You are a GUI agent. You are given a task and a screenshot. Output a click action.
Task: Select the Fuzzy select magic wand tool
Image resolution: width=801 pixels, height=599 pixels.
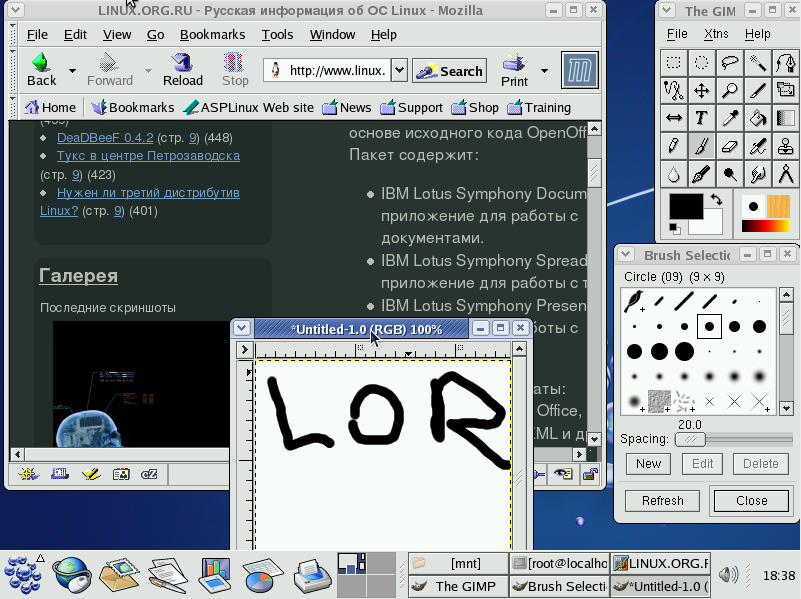tap(758, 63)
